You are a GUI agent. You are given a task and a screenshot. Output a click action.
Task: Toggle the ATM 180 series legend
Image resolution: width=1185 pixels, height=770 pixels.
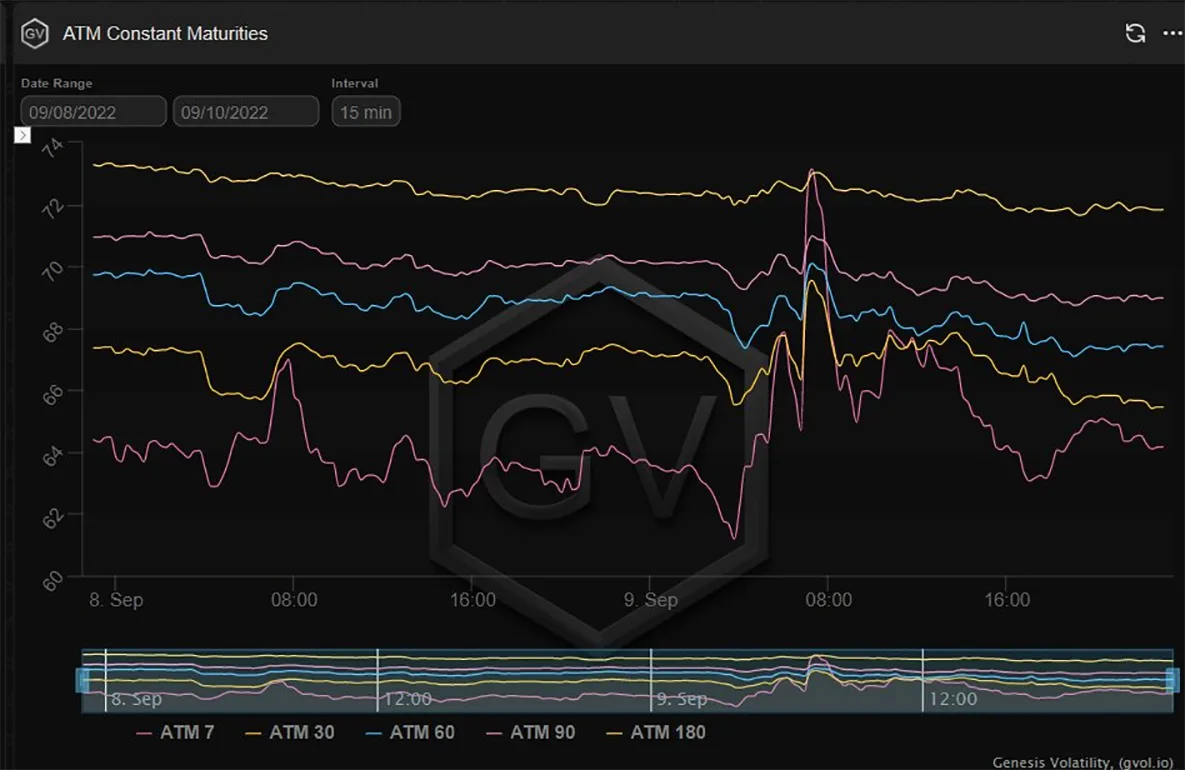click(x=656, y=732)
